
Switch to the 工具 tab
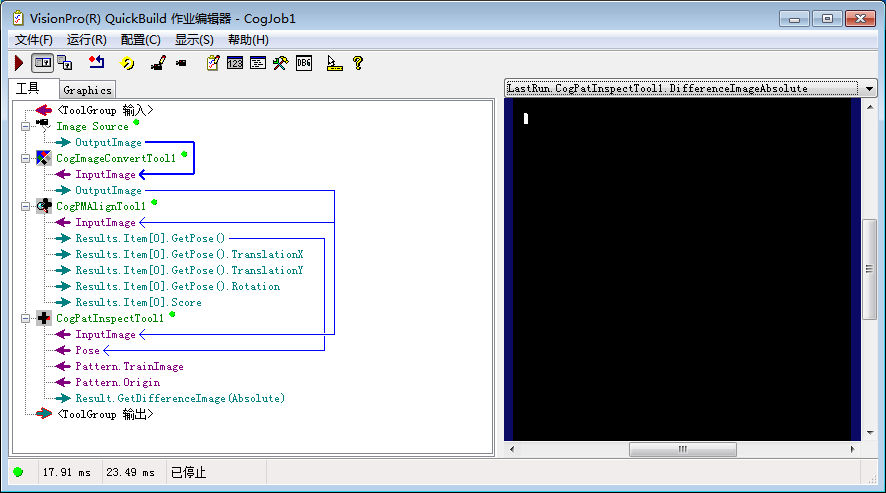tap(33, 89)
